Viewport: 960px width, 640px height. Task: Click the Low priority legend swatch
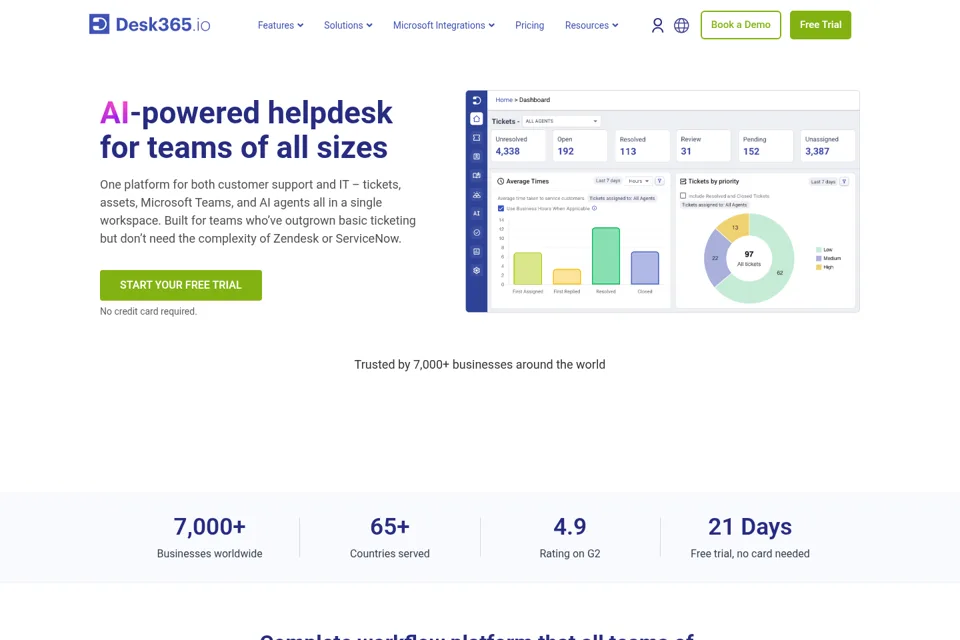(819, 250)
